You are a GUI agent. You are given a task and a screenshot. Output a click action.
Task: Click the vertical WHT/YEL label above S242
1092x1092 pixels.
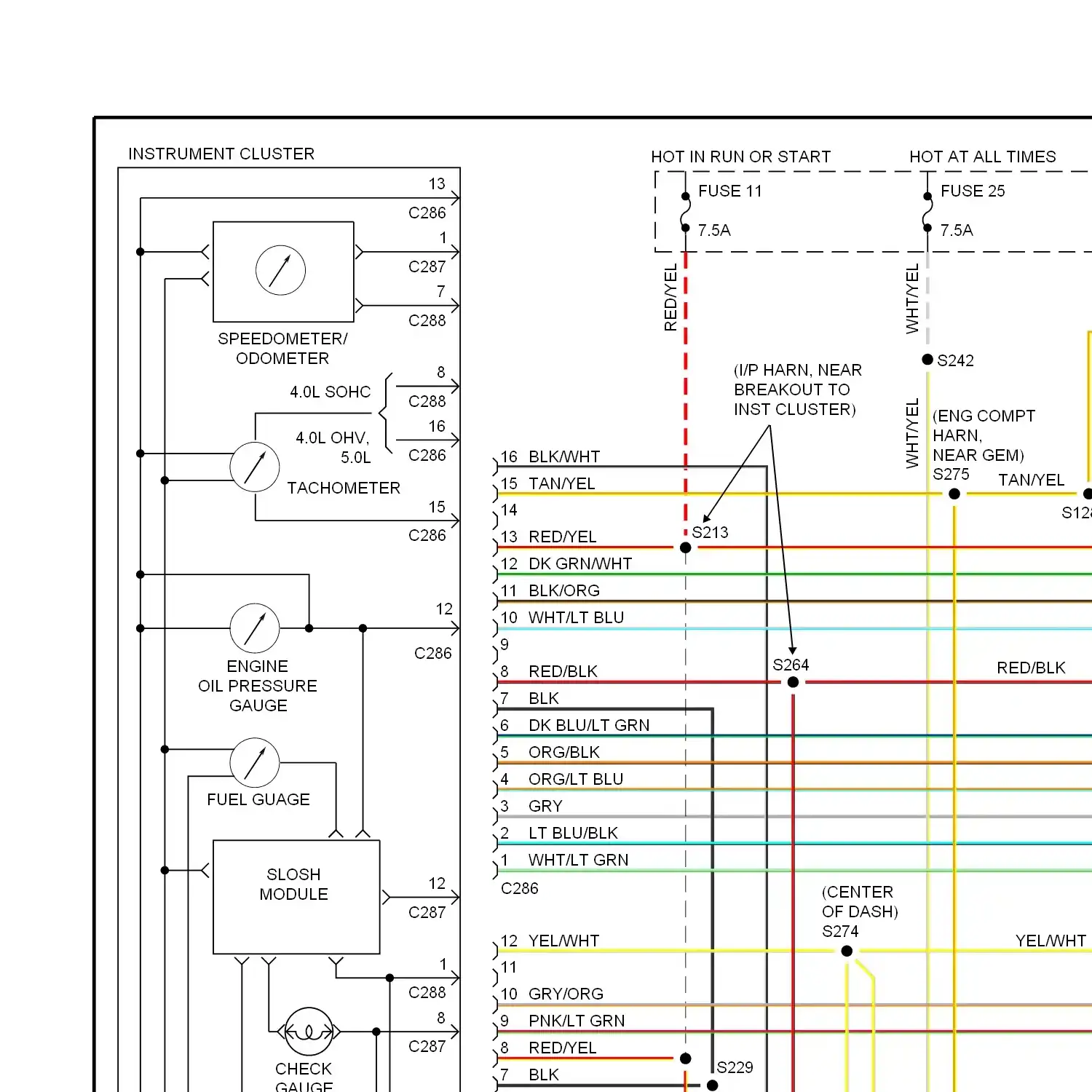coord(912,298)
